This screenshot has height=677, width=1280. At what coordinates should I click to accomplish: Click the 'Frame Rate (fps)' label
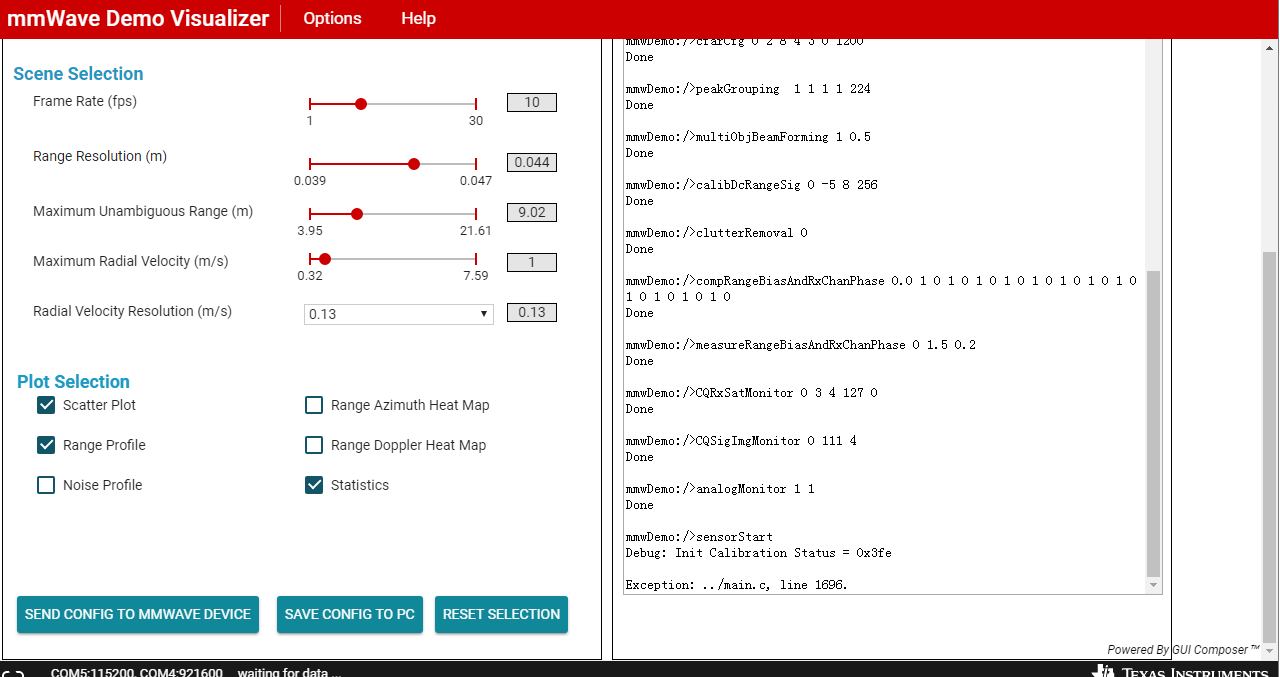(x=85, y=101)
